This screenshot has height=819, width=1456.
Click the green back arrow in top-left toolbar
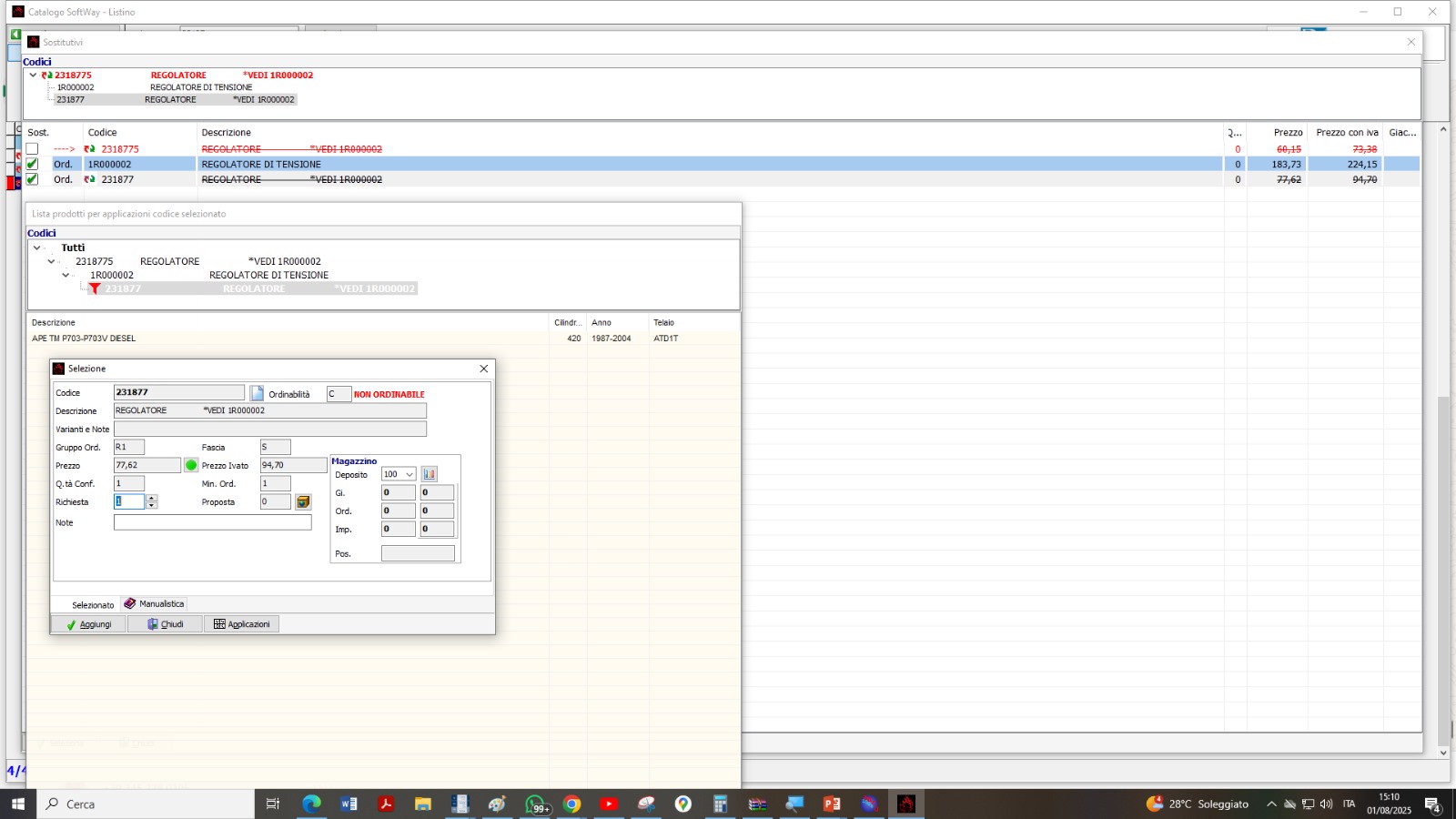(x=15, y=35)
